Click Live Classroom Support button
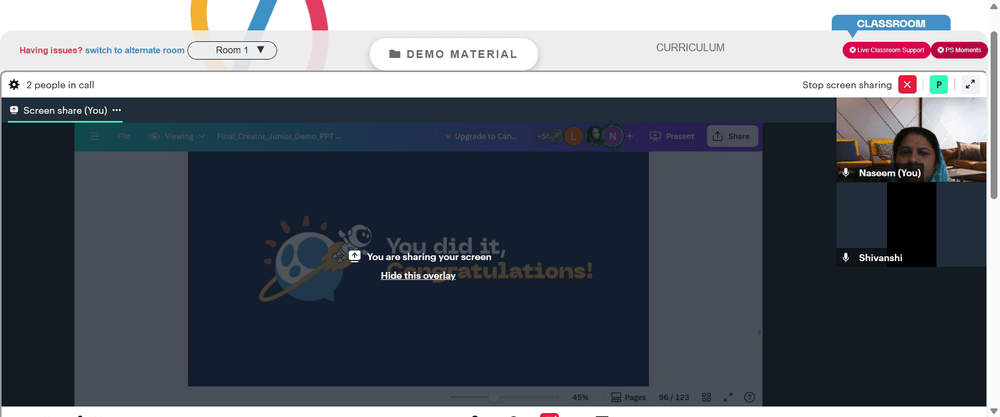The width and height of the screenshot is (1000, 417). click(x=886, y=50)
